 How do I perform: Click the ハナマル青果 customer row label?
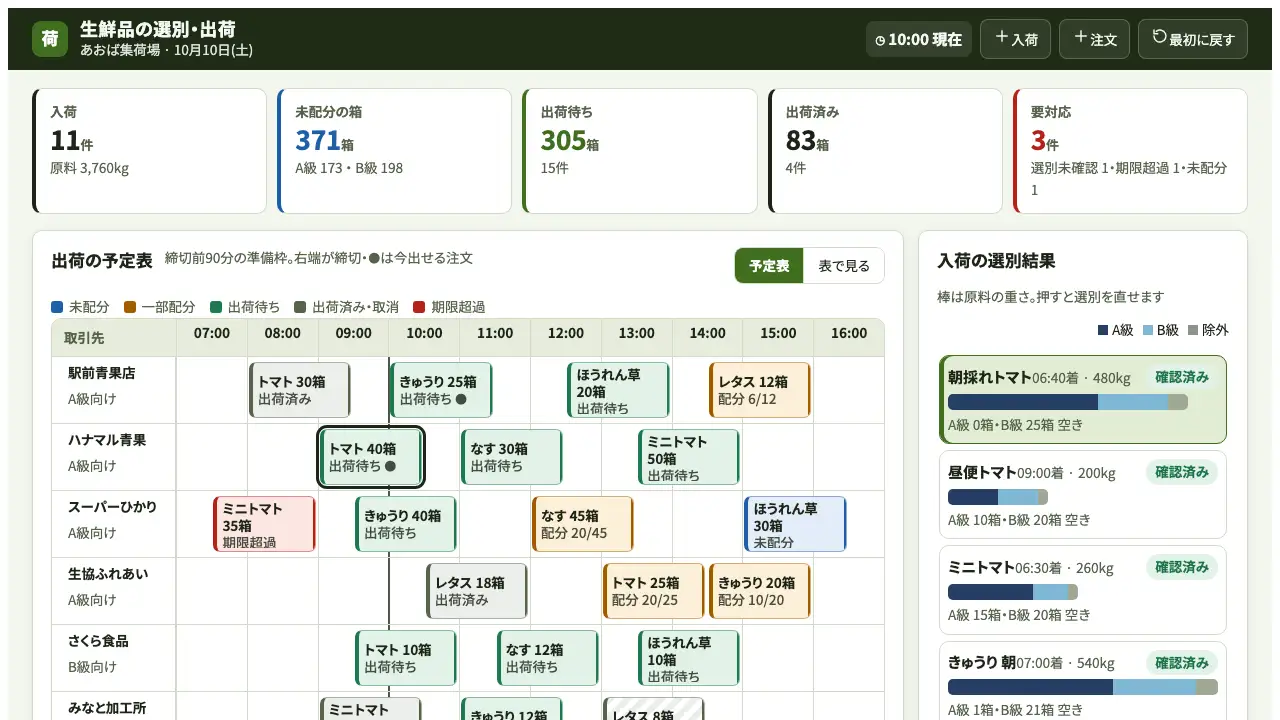tap(114, 457)
